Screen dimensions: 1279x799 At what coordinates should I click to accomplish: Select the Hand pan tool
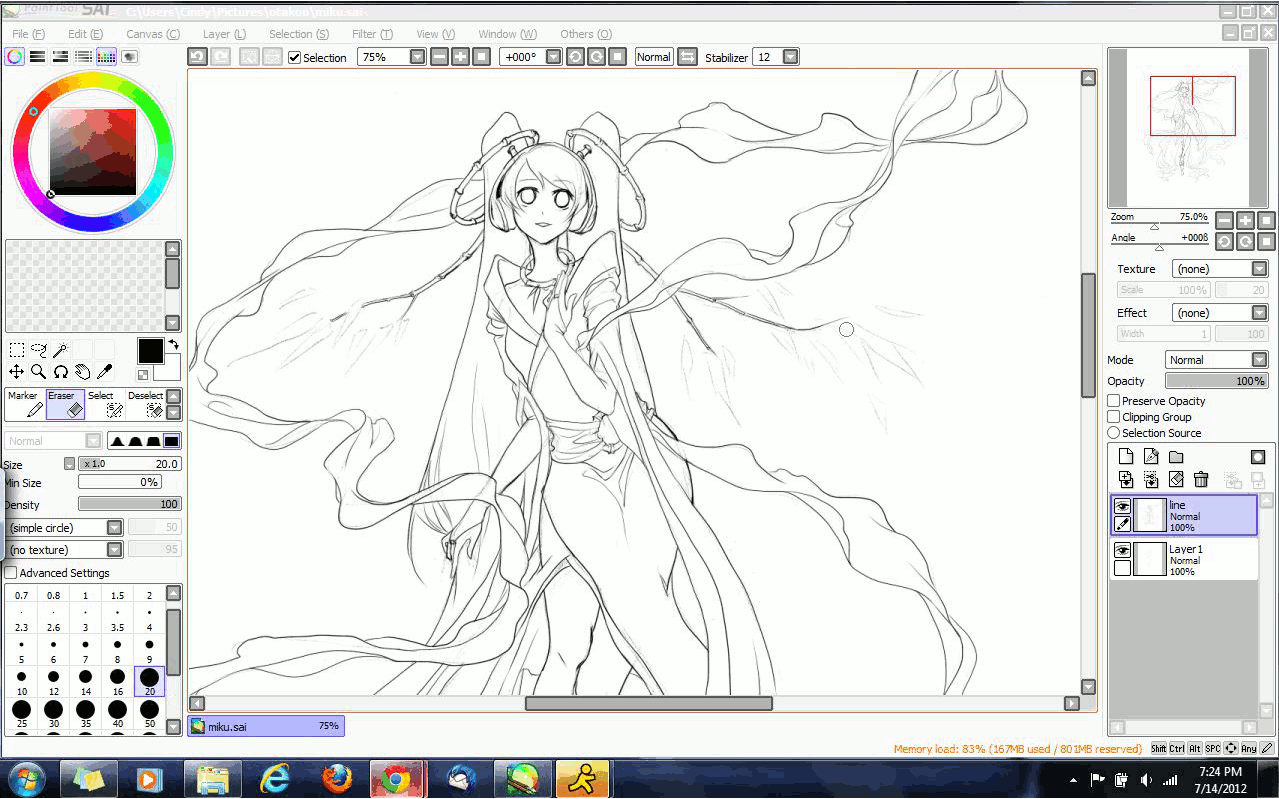coord(83,372)
